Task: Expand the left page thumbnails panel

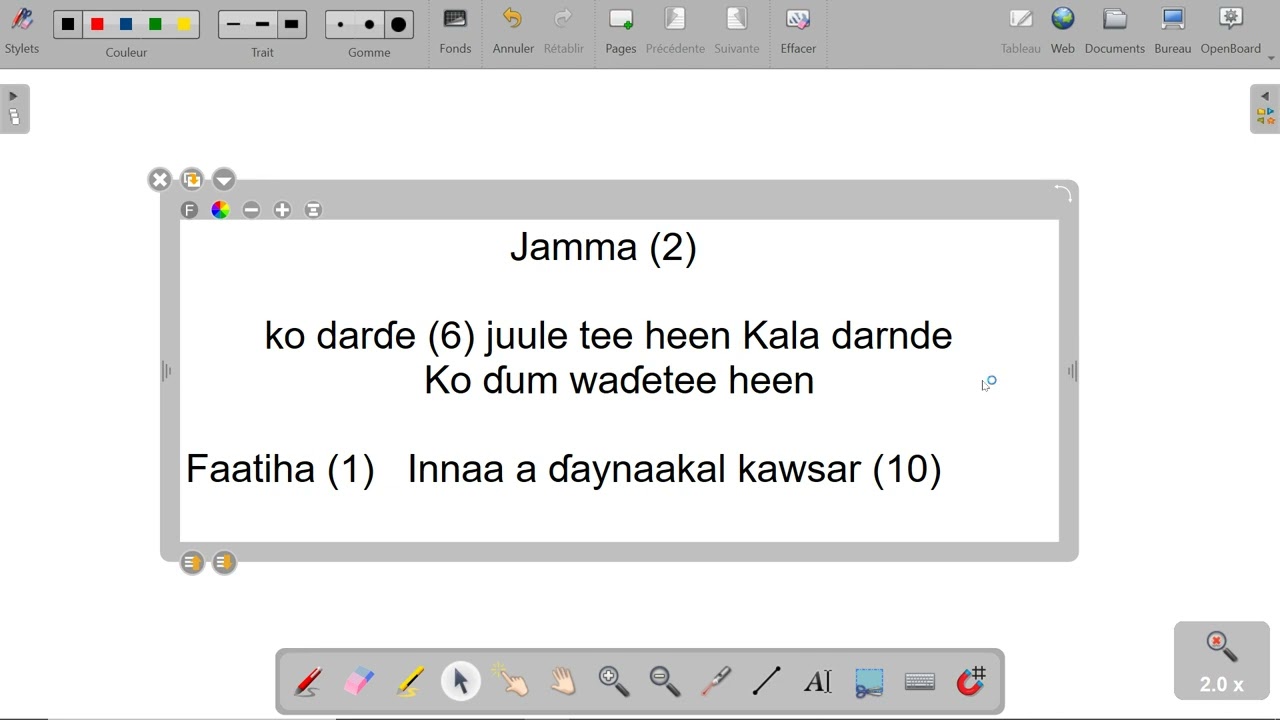Action: pos(14,109)
